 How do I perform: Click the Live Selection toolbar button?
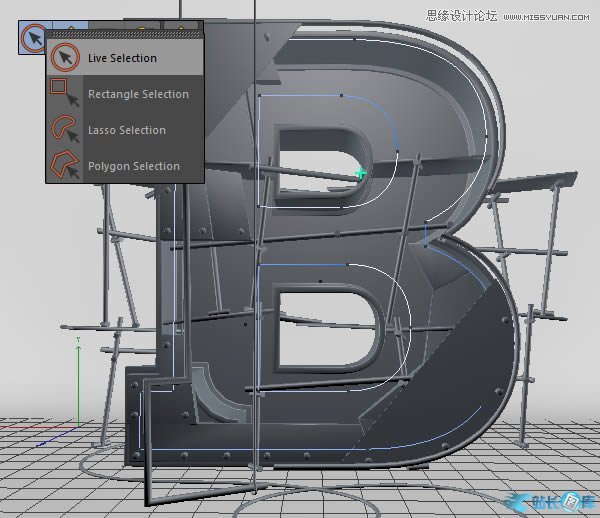(x=35, y=38)
